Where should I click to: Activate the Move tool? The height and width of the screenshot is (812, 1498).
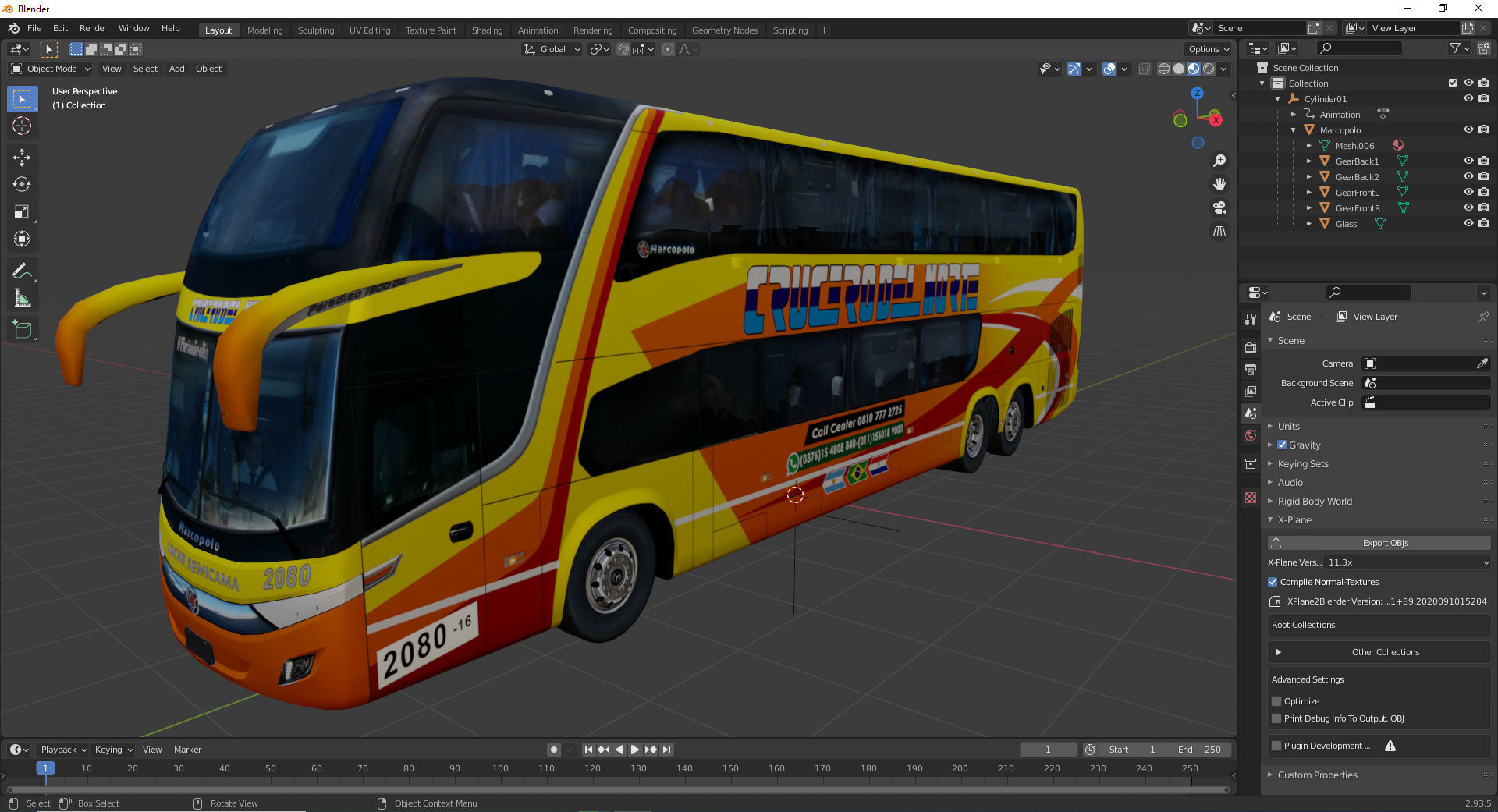[22, 158]
